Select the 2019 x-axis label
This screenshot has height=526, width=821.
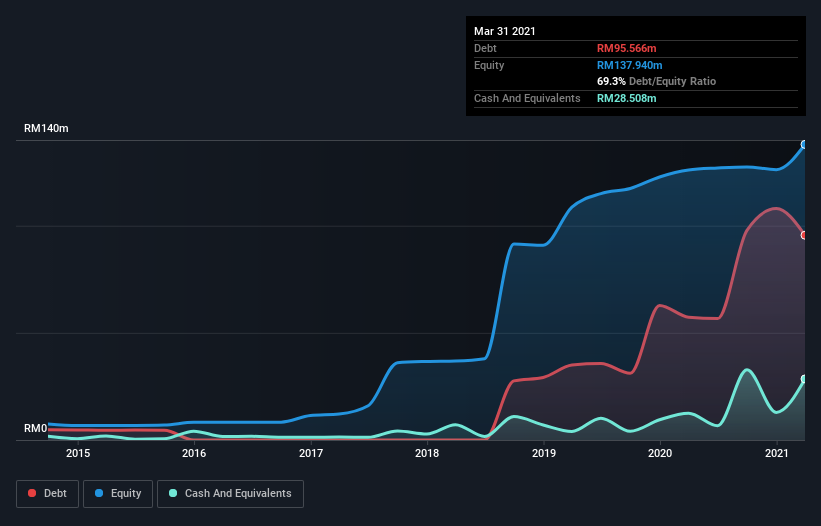point(544,453)
